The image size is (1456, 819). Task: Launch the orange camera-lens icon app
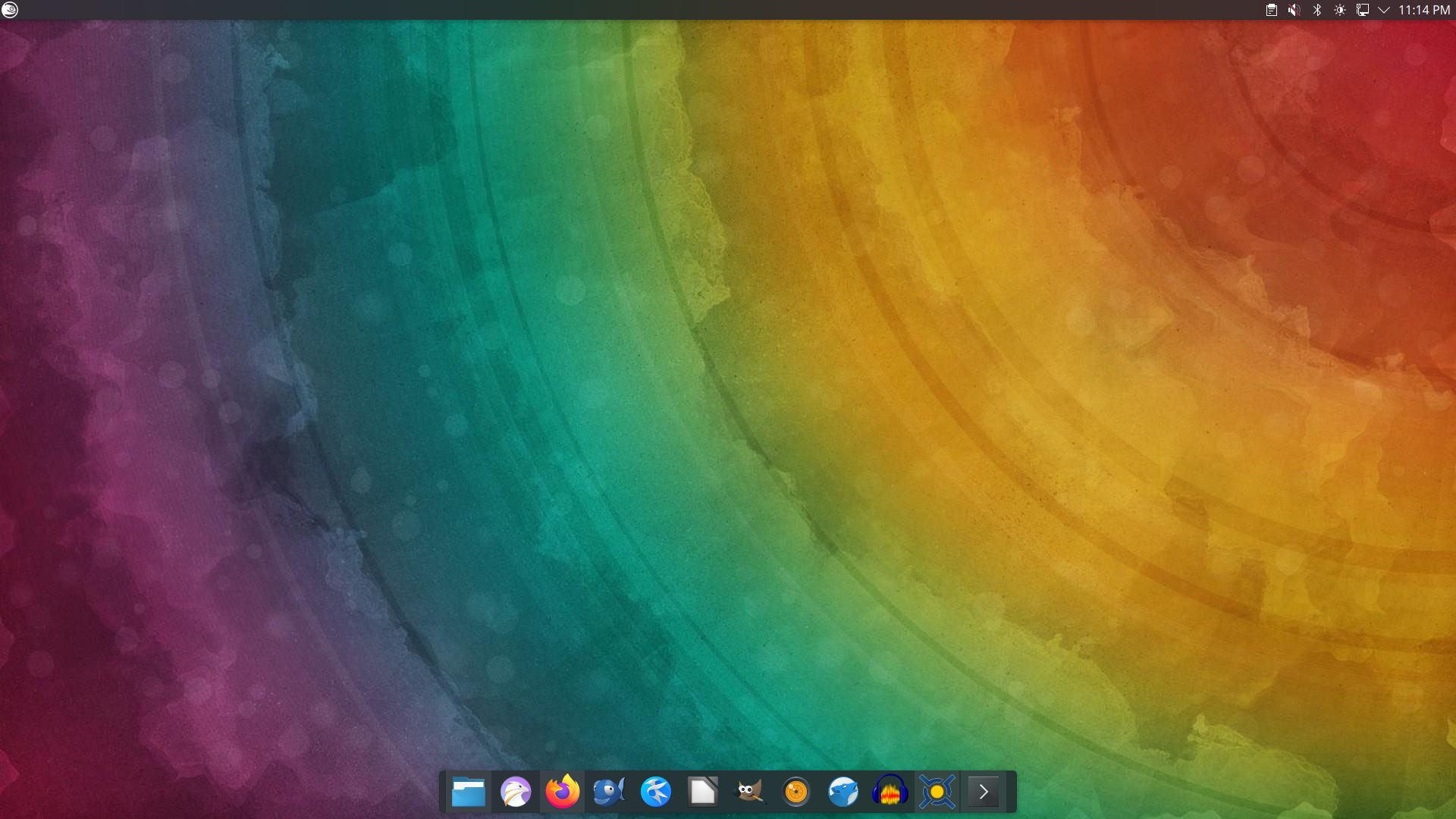(x=795, y=792)
